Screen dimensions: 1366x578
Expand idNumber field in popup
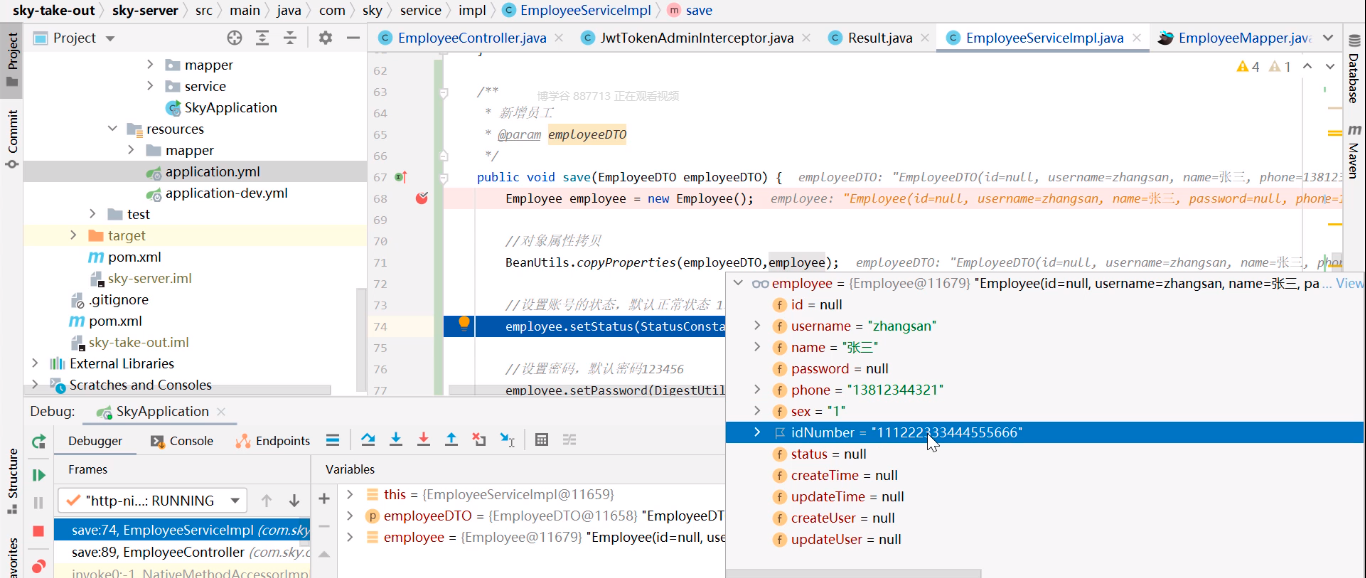[757, 432]
